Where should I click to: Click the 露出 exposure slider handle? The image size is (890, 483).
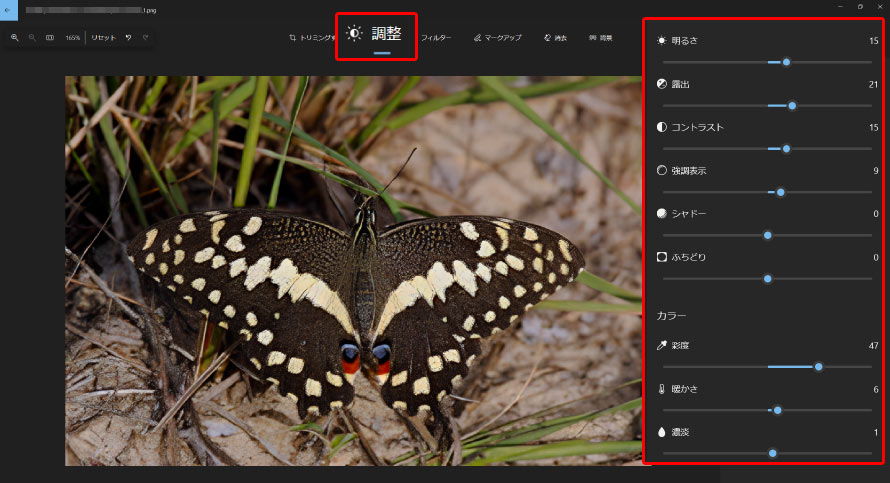792,105
